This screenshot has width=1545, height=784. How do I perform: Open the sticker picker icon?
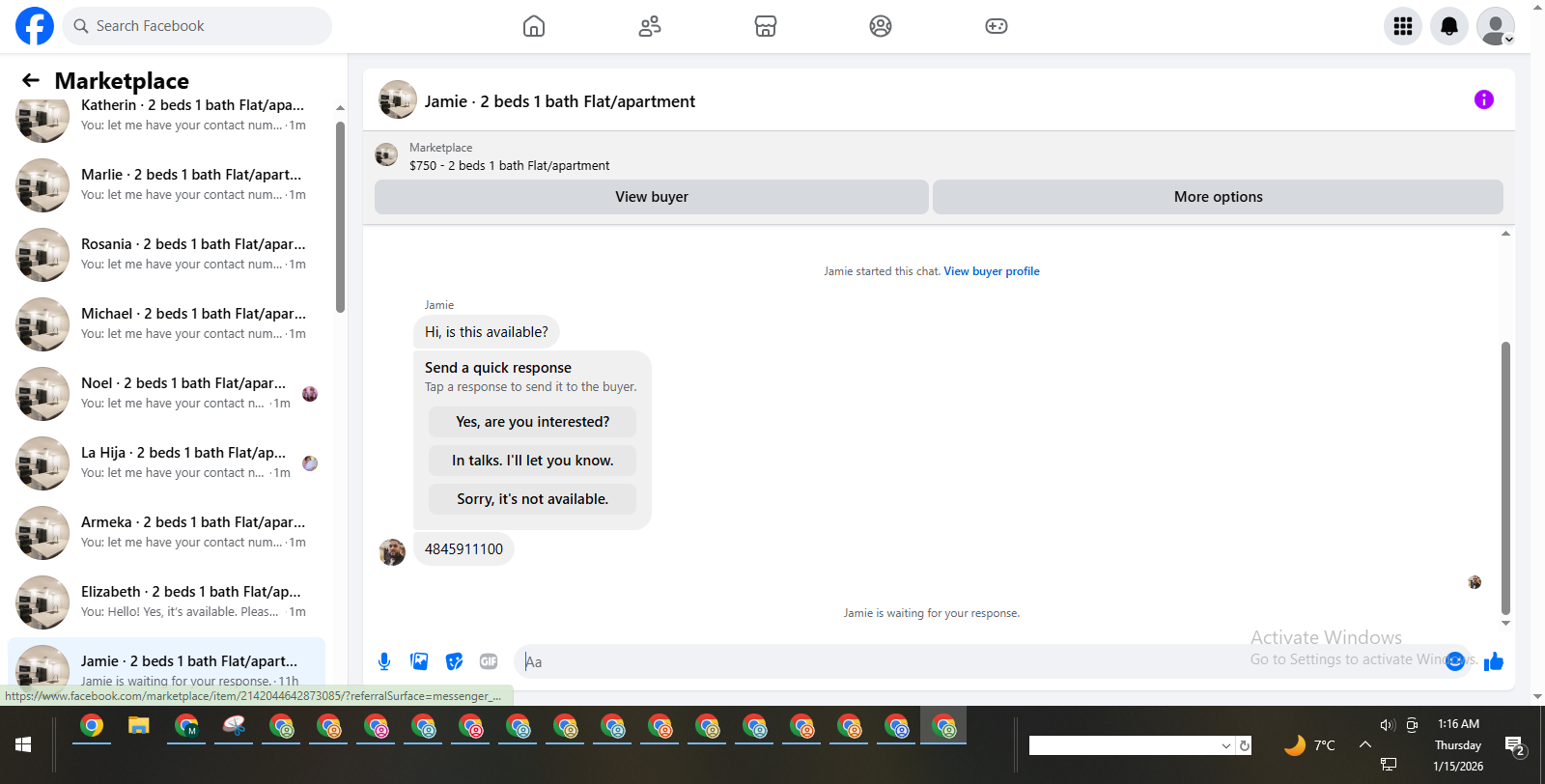(454, 661)
